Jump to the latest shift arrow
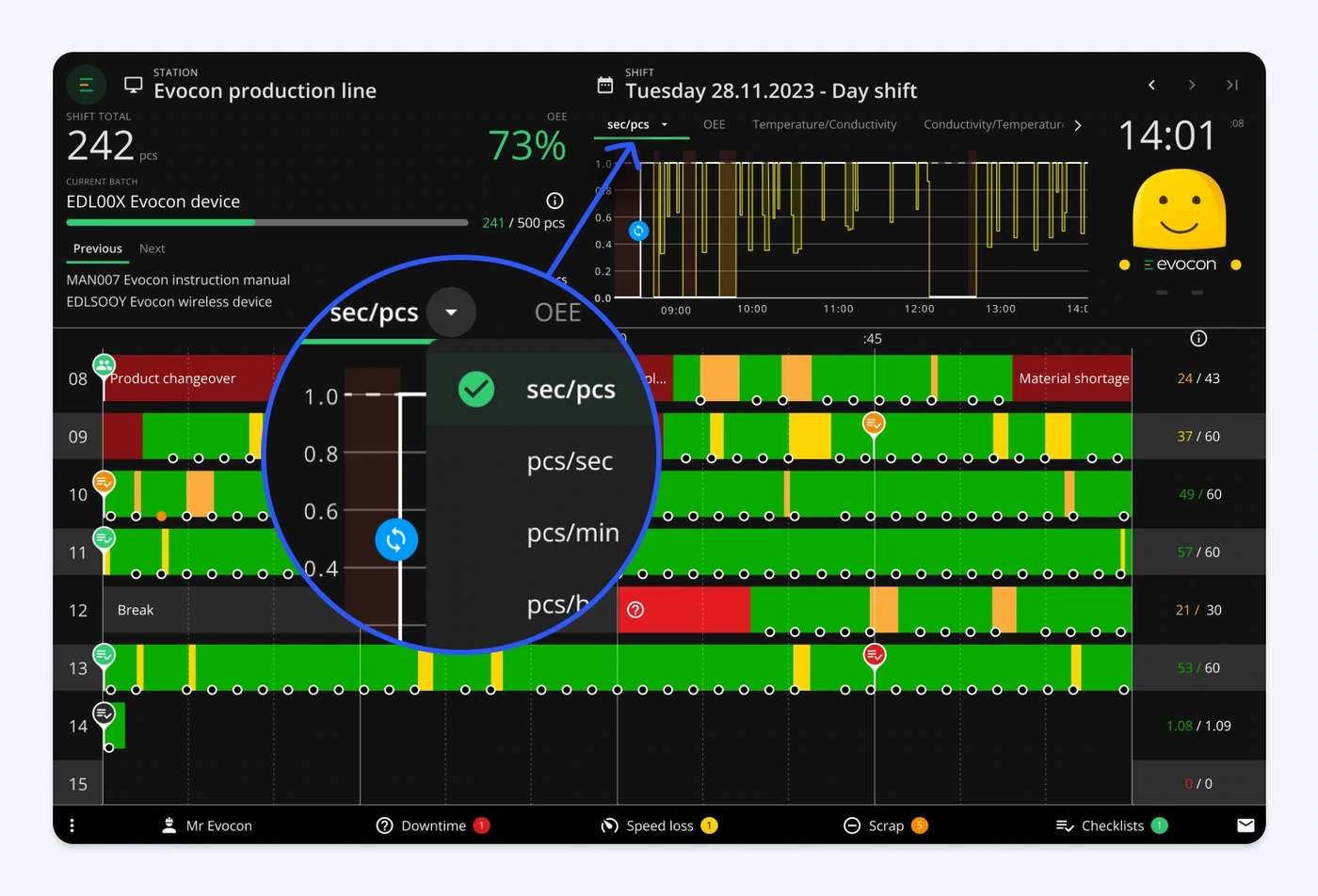This screenshot has width=1318, height=896. coord(1232,85)
